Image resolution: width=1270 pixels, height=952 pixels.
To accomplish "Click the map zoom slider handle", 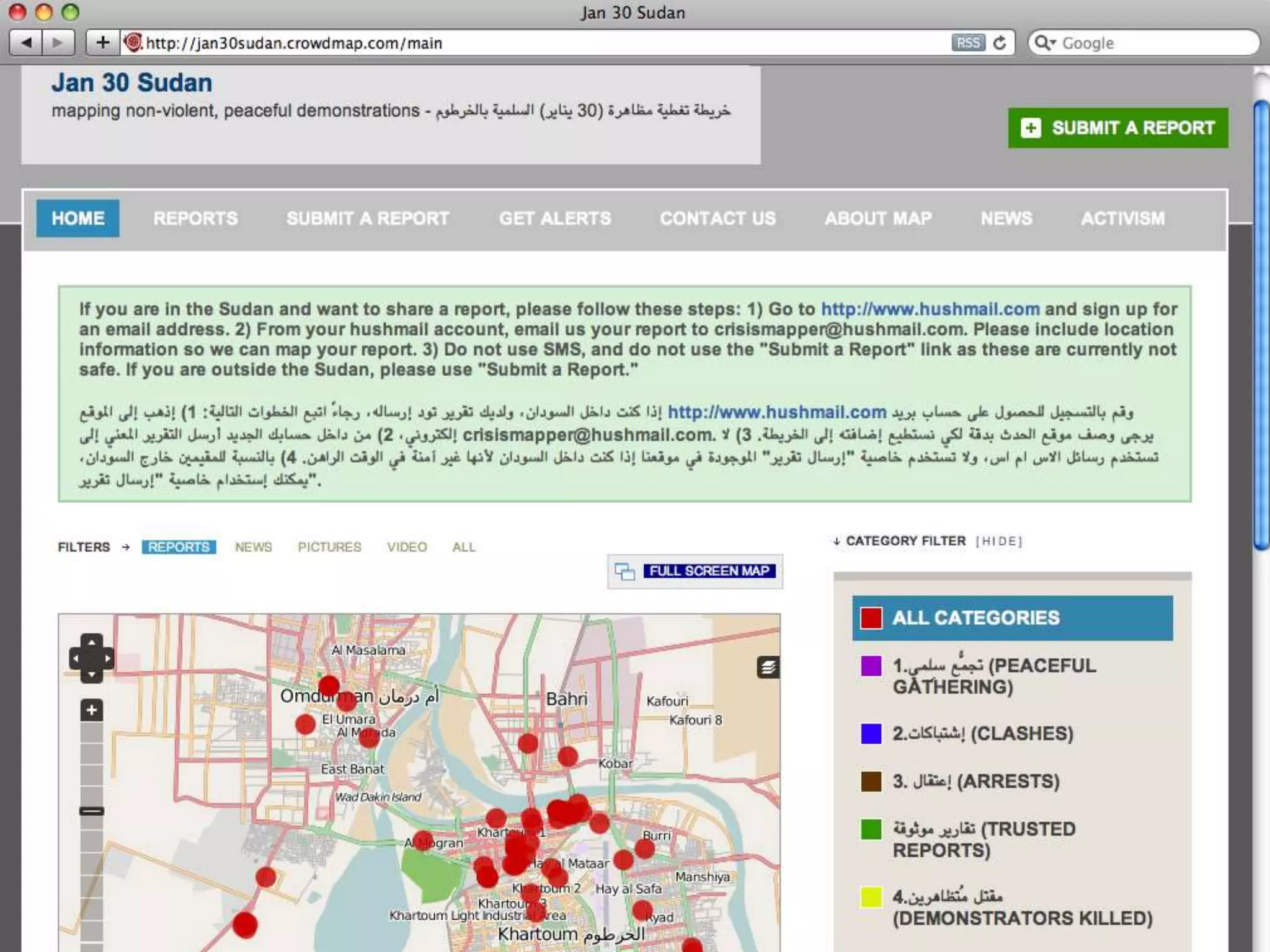I will tap(92, 811).
